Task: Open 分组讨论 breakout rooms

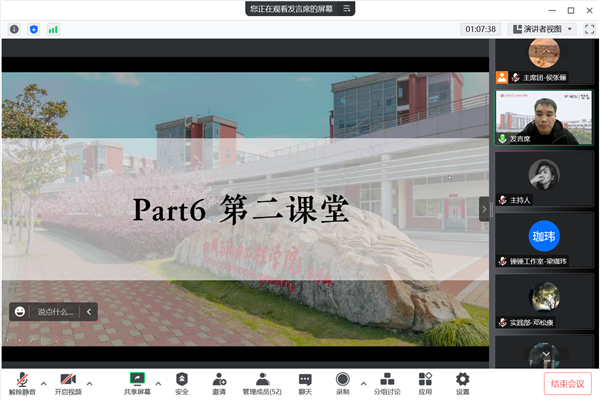Action: pyautogui.click(x=385, y=381)
